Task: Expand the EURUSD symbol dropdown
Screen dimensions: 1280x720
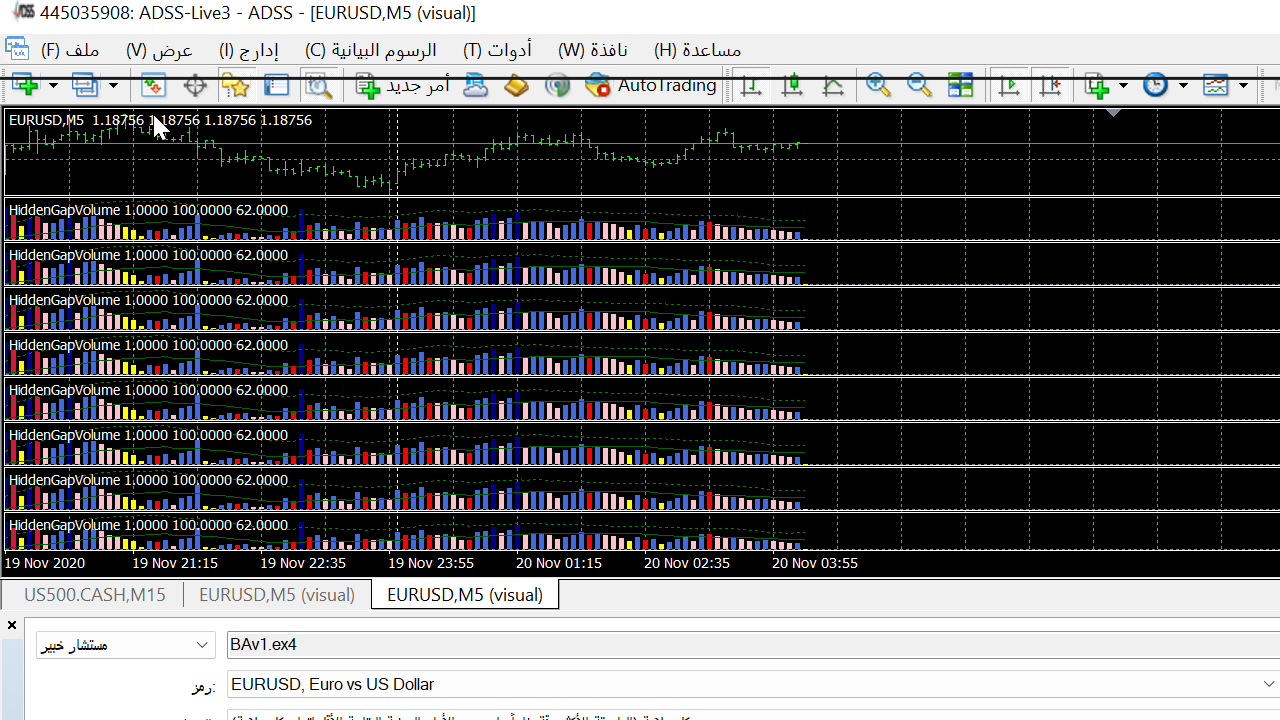Action: [x=1268, y=684]
